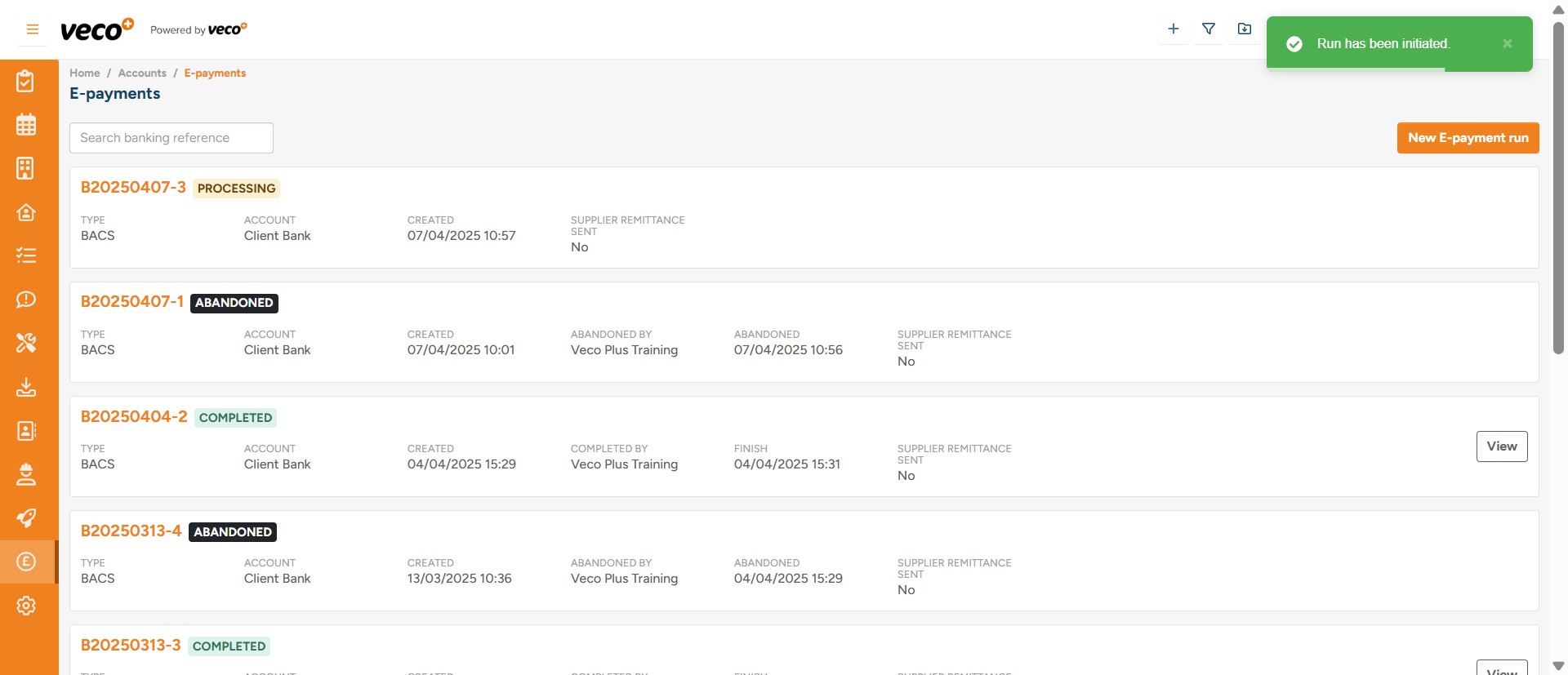Click the folder download icon in header
The height and width of the screenshot is (675, 1568).
(1245, 29)
